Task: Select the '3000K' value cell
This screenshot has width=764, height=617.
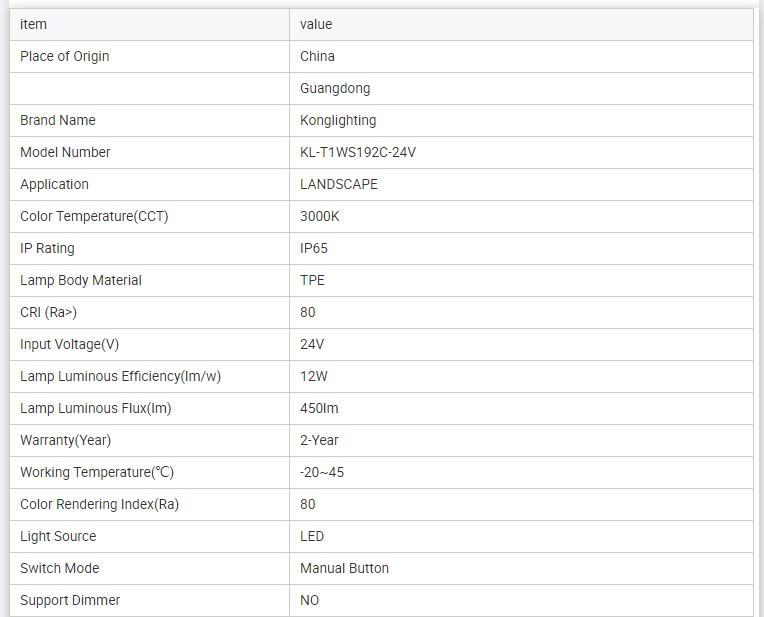Action: (320, 216)
